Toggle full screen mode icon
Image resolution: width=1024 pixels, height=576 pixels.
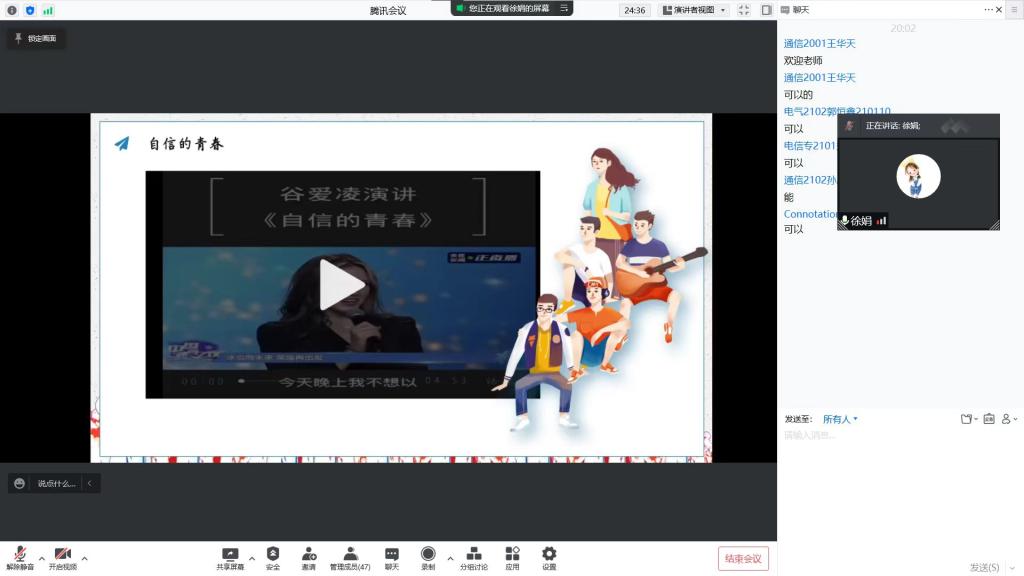744,10
